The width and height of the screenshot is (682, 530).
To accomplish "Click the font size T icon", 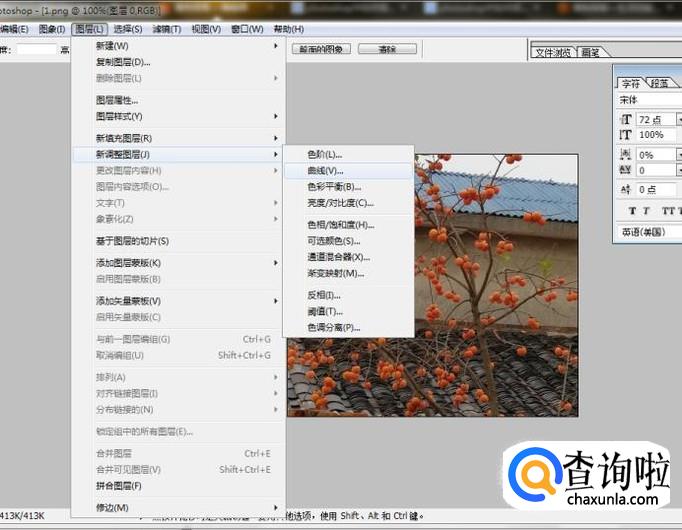I will click(626, 119).
